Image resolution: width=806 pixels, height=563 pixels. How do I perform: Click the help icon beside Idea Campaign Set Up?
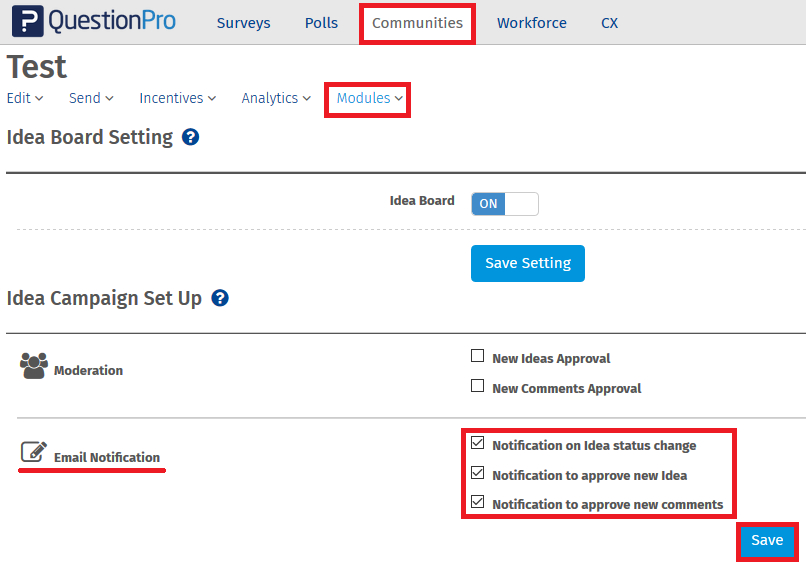point(220,298)
